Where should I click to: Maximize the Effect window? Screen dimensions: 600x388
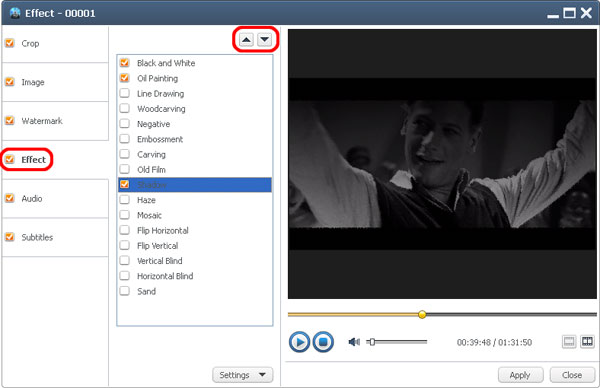point(569,13)
